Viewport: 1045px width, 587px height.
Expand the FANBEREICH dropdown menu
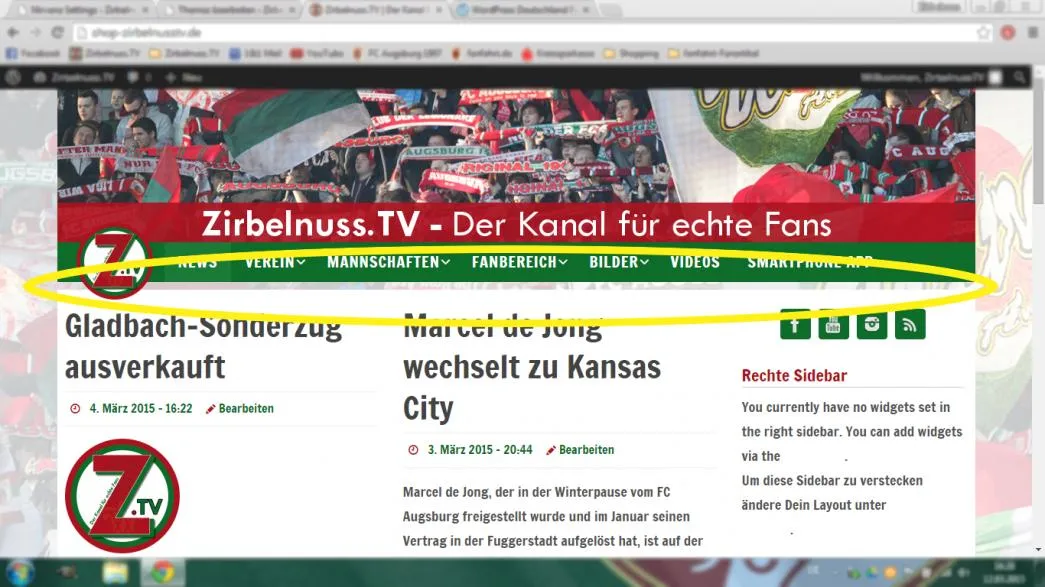point(519,263)
